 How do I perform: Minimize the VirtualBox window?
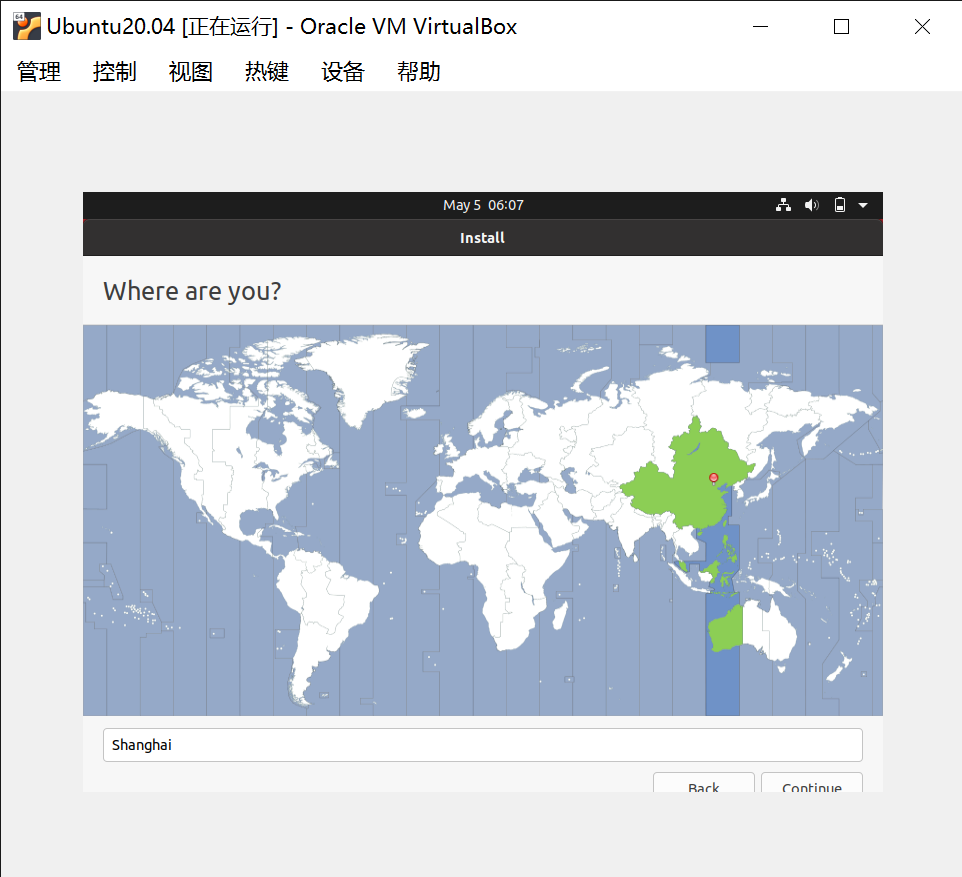pyautogui.click(x=761, y=26)
